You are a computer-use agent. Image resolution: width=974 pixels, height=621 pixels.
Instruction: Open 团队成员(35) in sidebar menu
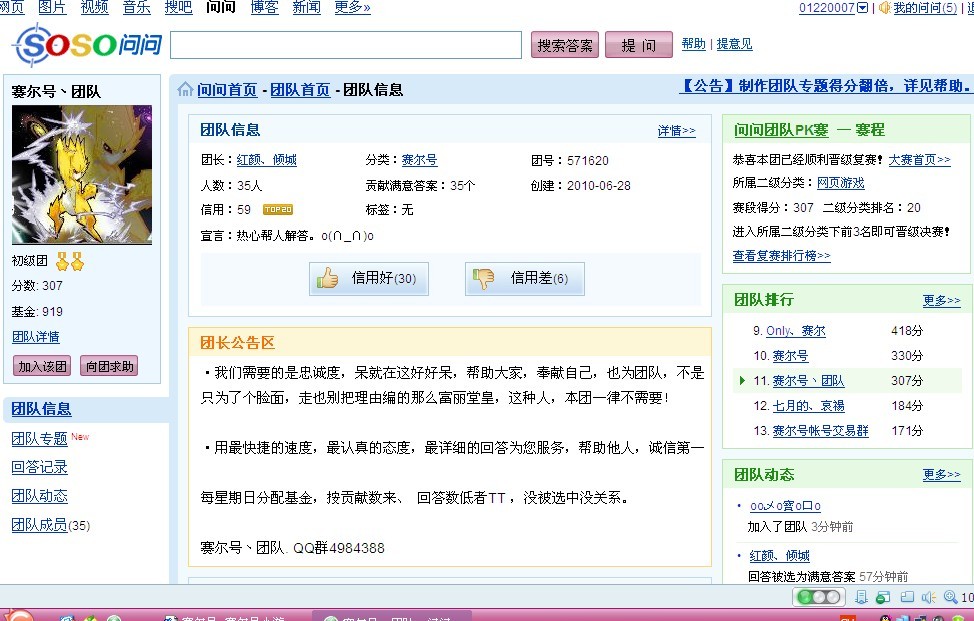51,525
